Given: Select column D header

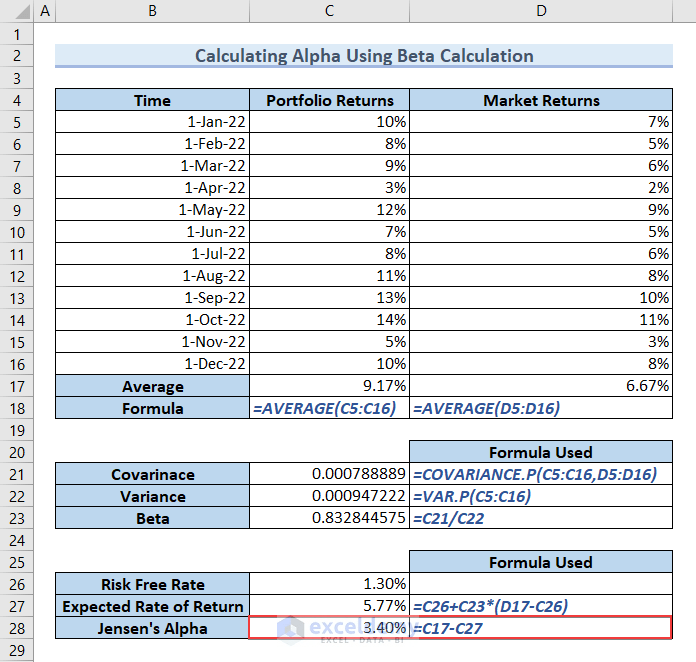Looking at the screenshot, I should [x=541, y=11].
